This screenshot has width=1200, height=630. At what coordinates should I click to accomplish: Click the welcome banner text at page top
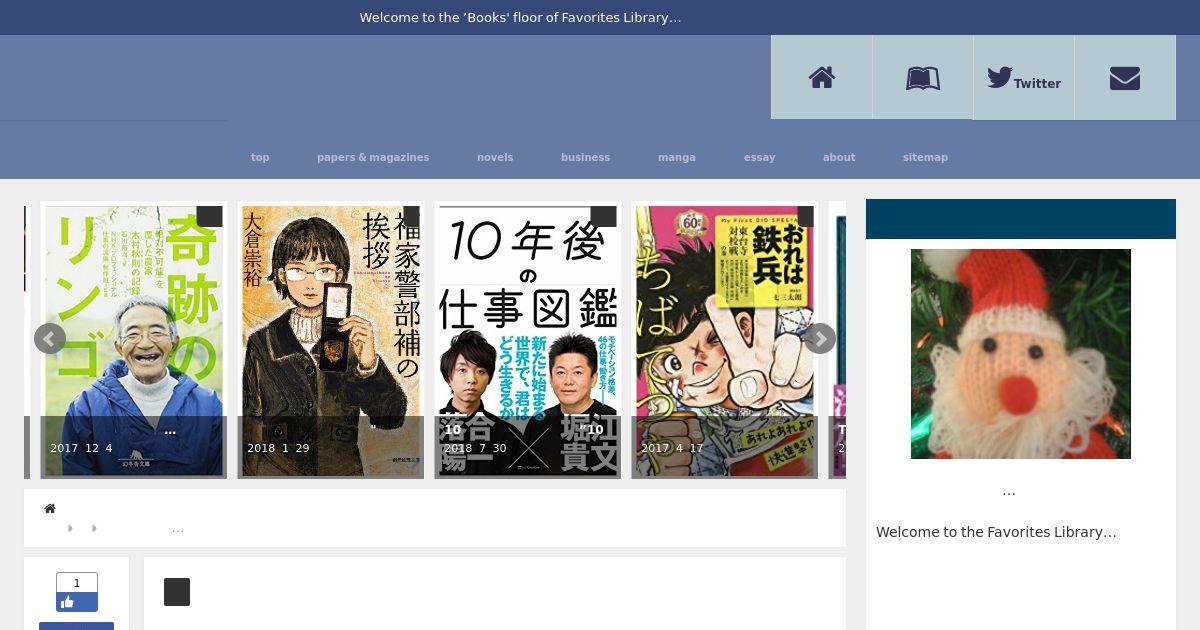click(520, 17)
